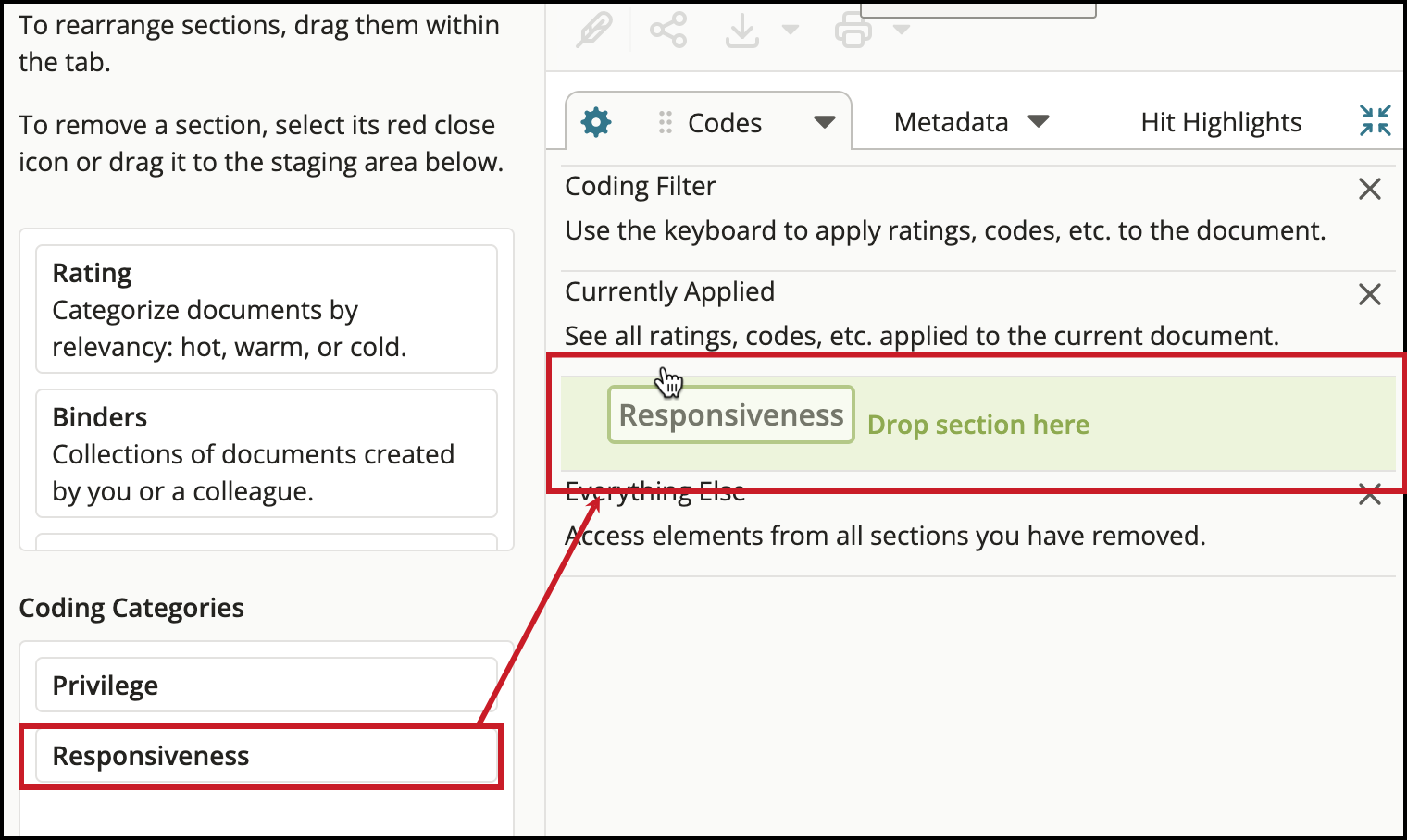Click the drag handle beside Codes tab

664,121
